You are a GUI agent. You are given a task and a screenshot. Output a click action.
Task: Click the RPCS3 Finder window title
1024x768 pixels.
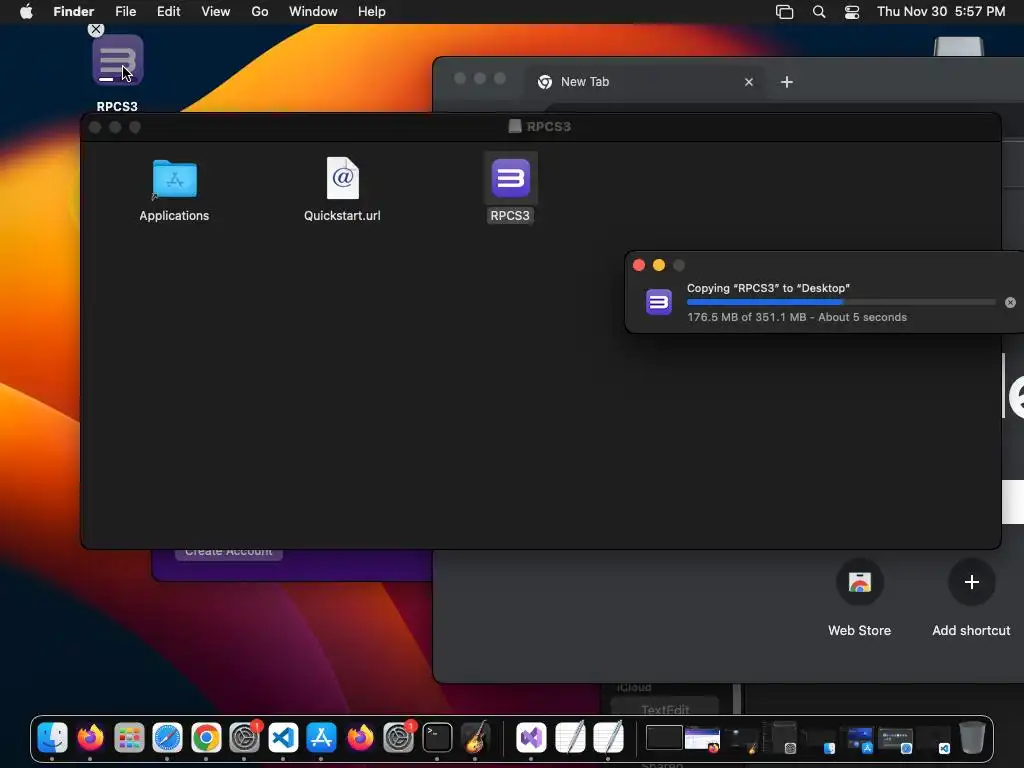[x=549, y=127]
